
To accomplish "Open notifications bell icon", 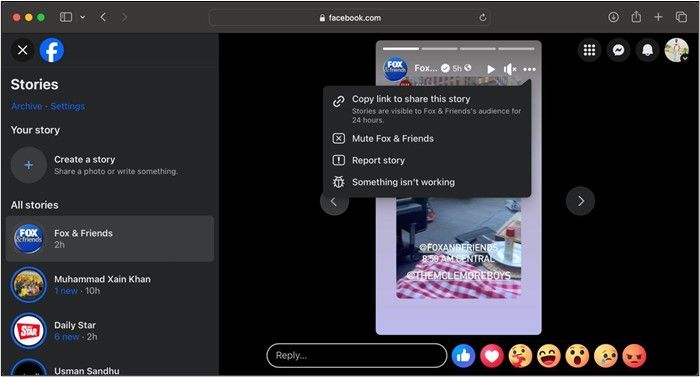I will pos(647,50).
